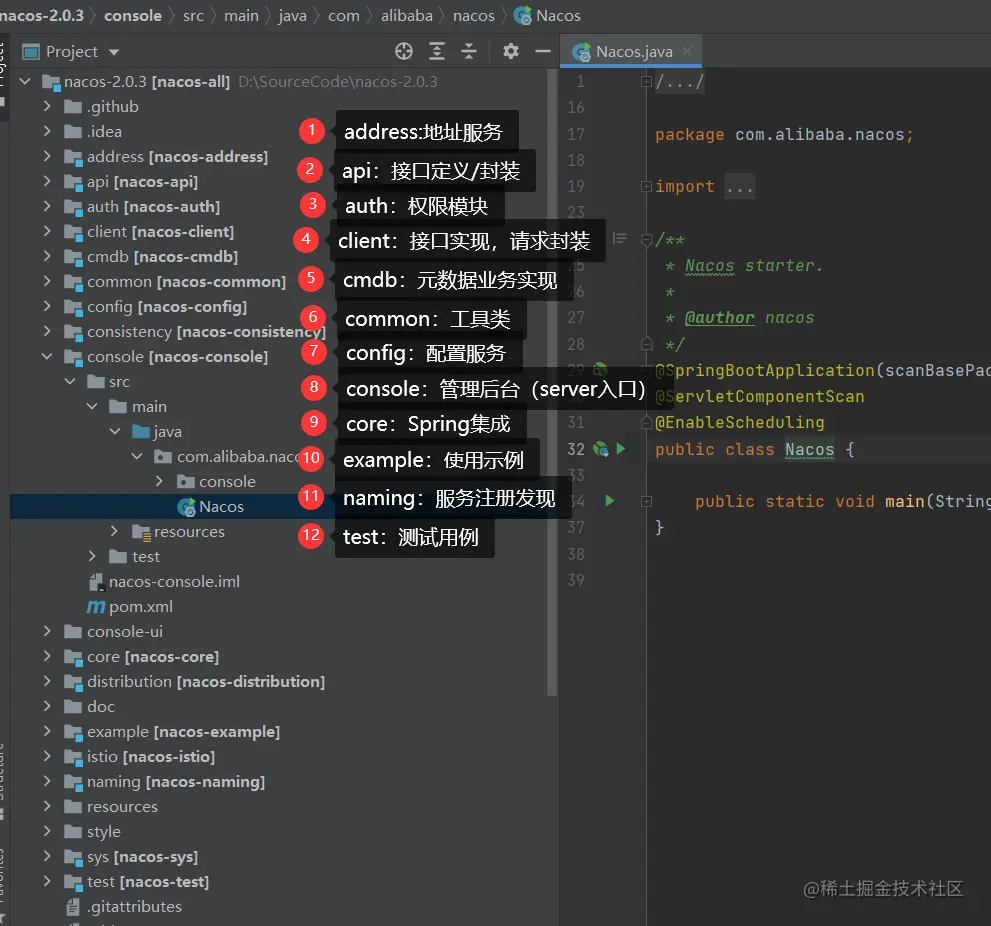Click the Spring bean gutter icon on line 32
This screenshot has width=991, height=926.
click(600, 449)
